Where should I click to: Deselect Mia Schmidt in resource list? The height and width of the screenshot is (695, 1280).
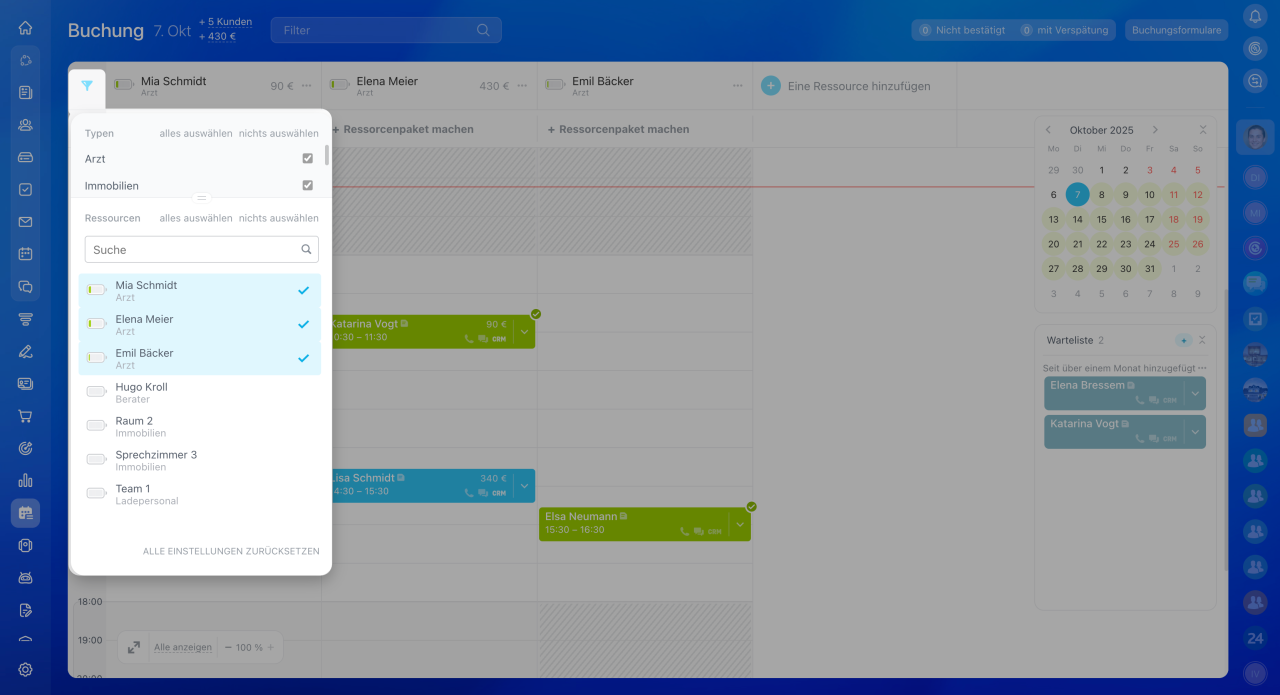pos(200,291)
